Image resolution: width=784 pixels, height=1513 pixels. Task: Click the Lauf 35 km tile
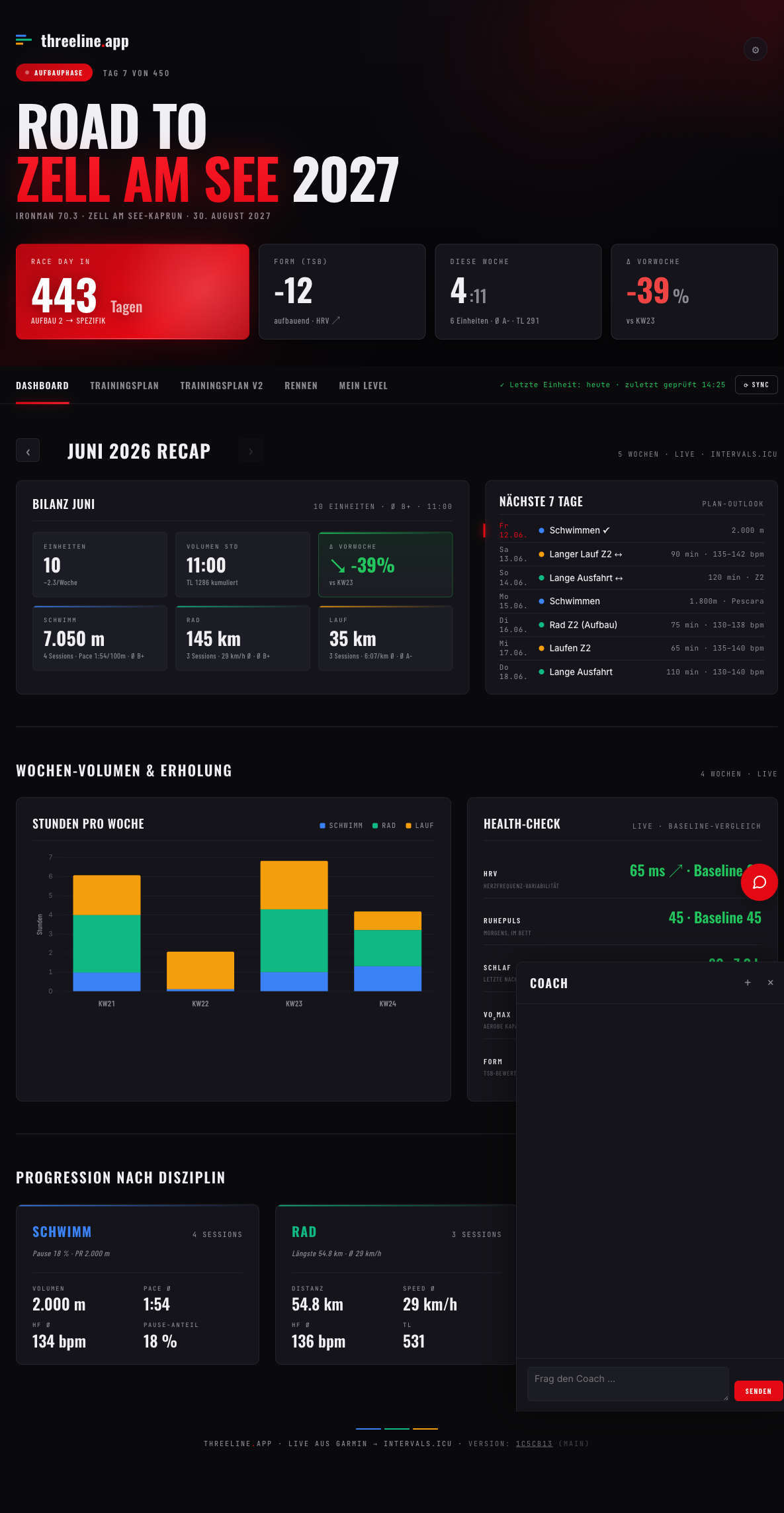click(x=386, y=638)
